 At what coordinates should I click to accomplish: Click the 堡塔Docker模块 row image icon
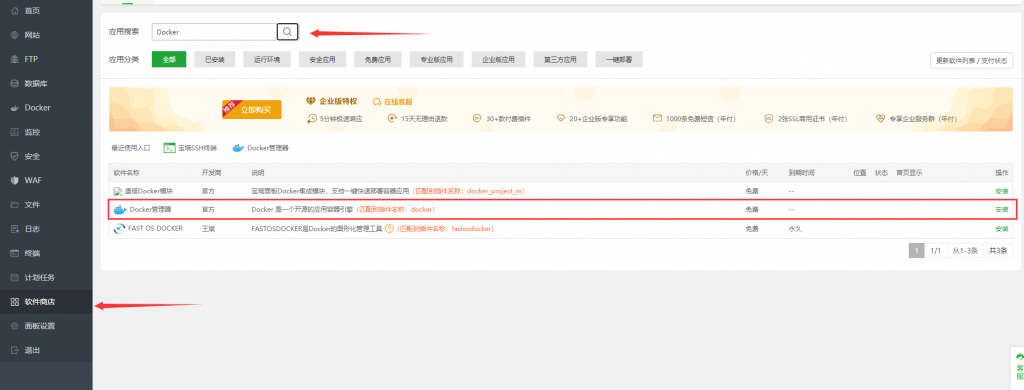pos(118,191)
